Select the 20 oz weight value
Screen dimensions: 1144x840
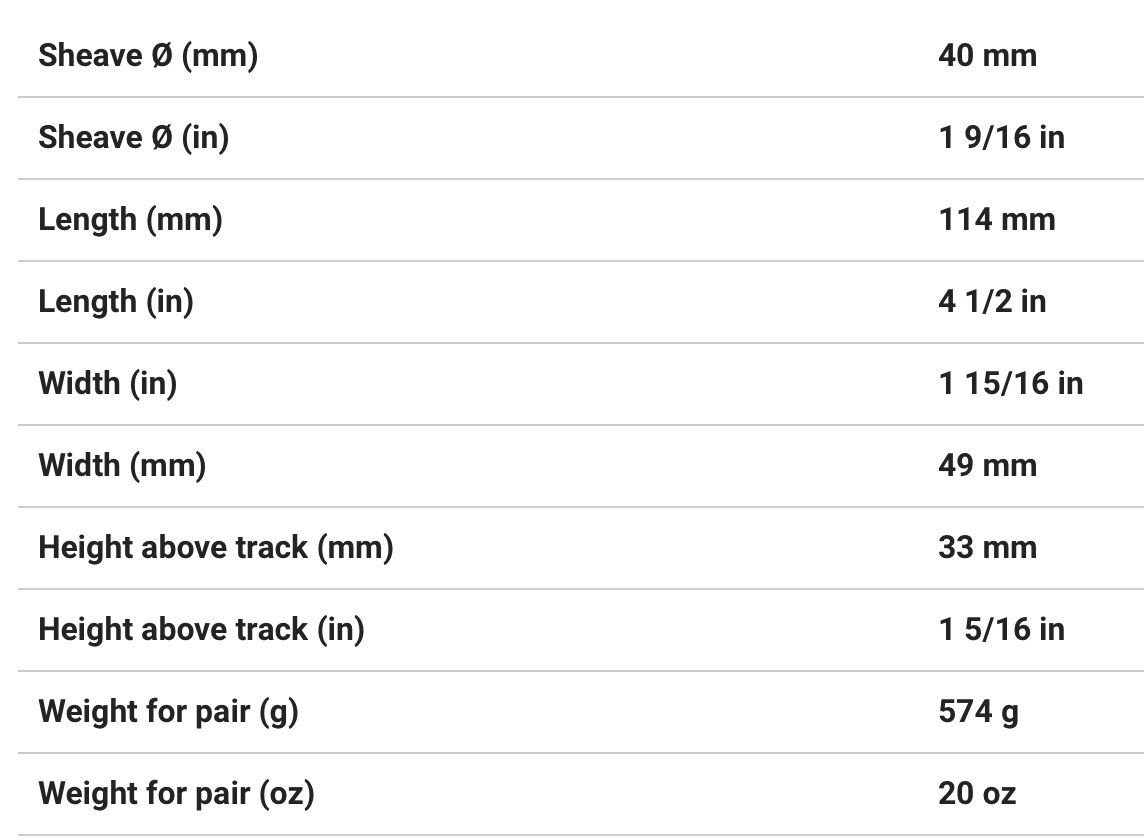coord(976,794)
